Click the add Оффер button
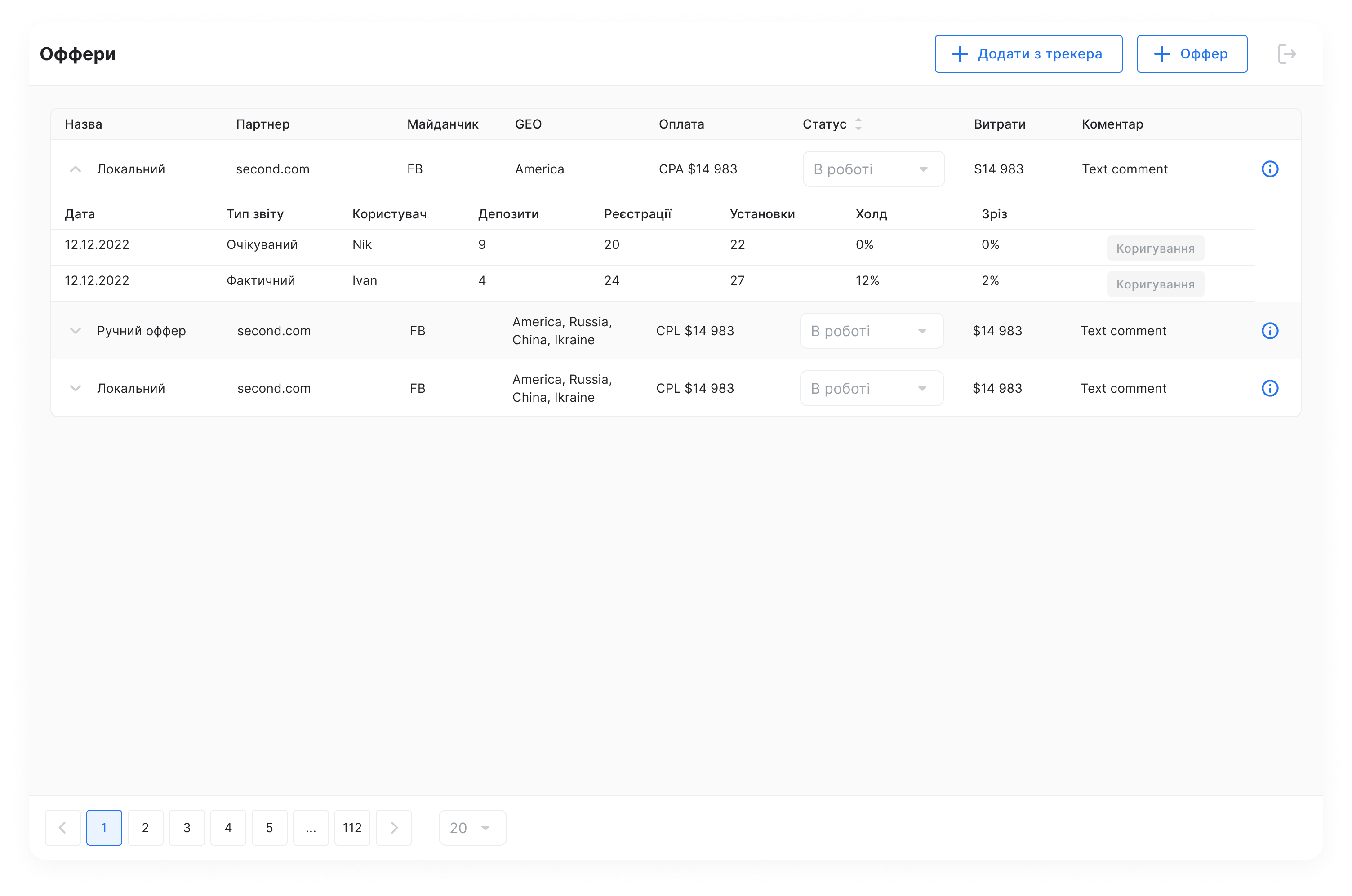 (1192, 54)
